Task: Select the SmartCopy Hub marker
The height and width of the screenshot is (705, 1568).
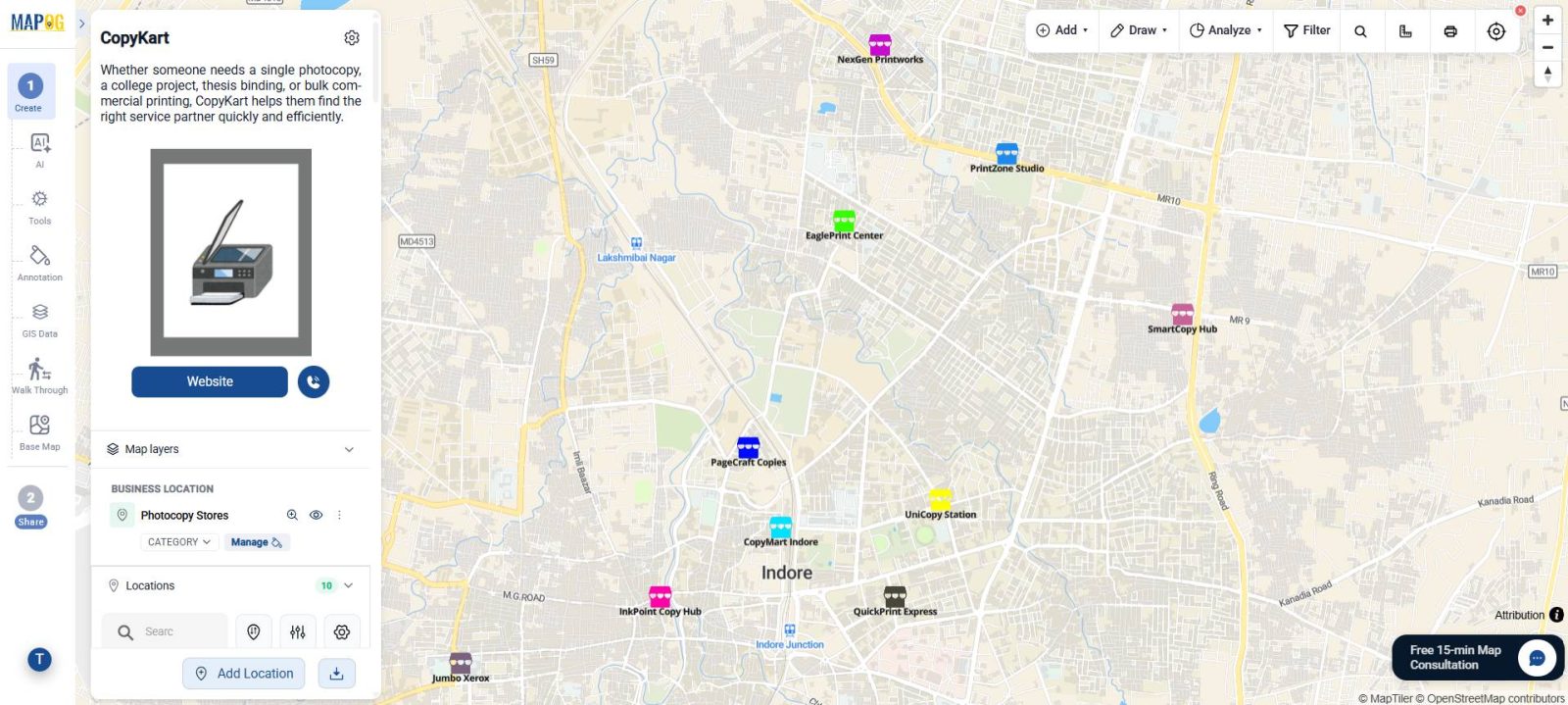Action: [x=1183, y=315]
